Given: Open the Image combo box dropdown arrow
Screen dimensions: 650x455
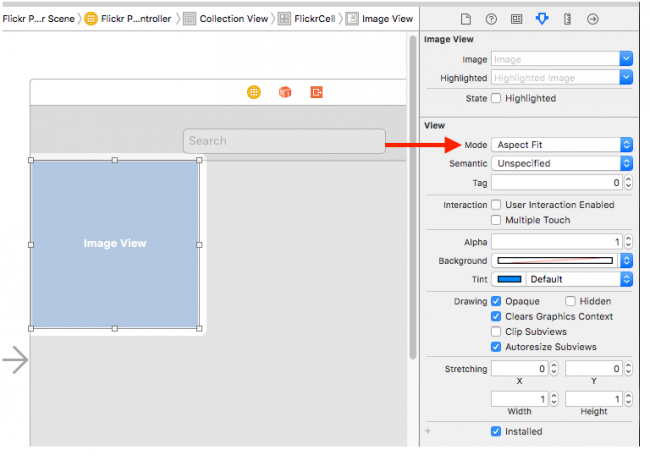Looking at the screenshot, I should 626,60.
